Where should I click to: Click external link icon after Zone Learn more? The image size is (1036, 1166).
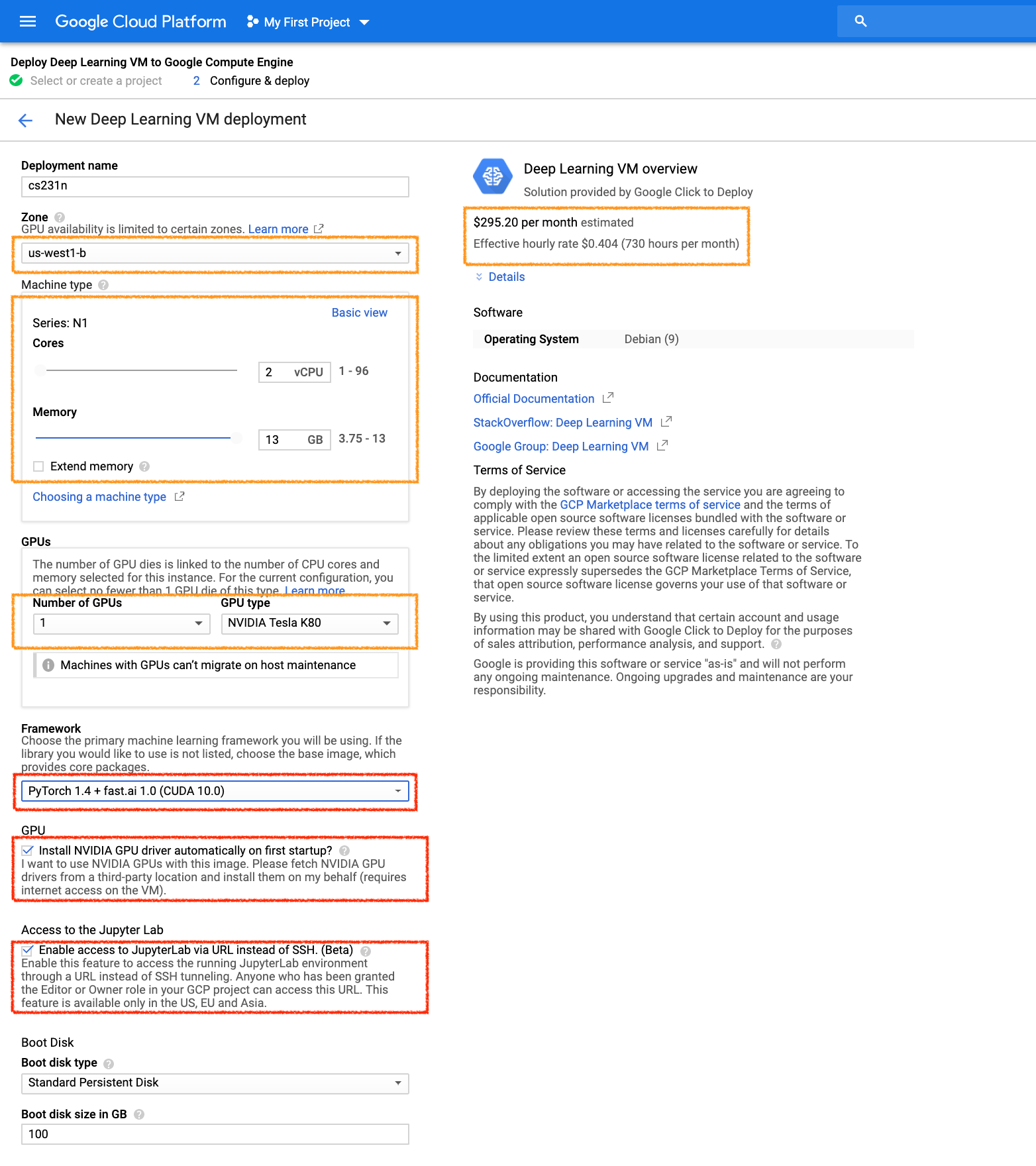(319, 229)
